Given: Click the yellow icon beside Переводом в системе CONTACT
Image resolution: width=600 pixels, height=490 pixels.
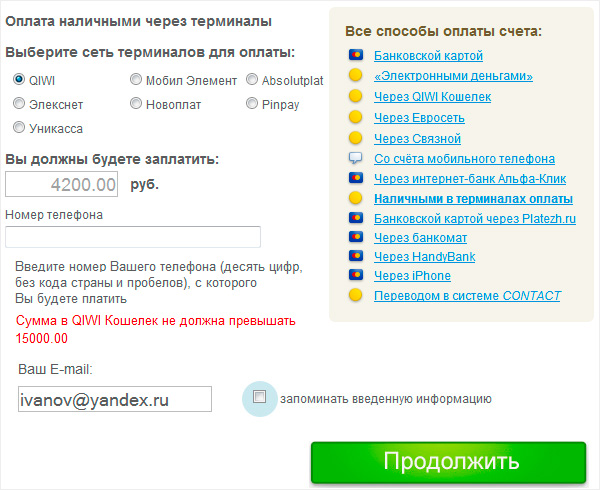Looking at the screenshot, I should [355, 295].
